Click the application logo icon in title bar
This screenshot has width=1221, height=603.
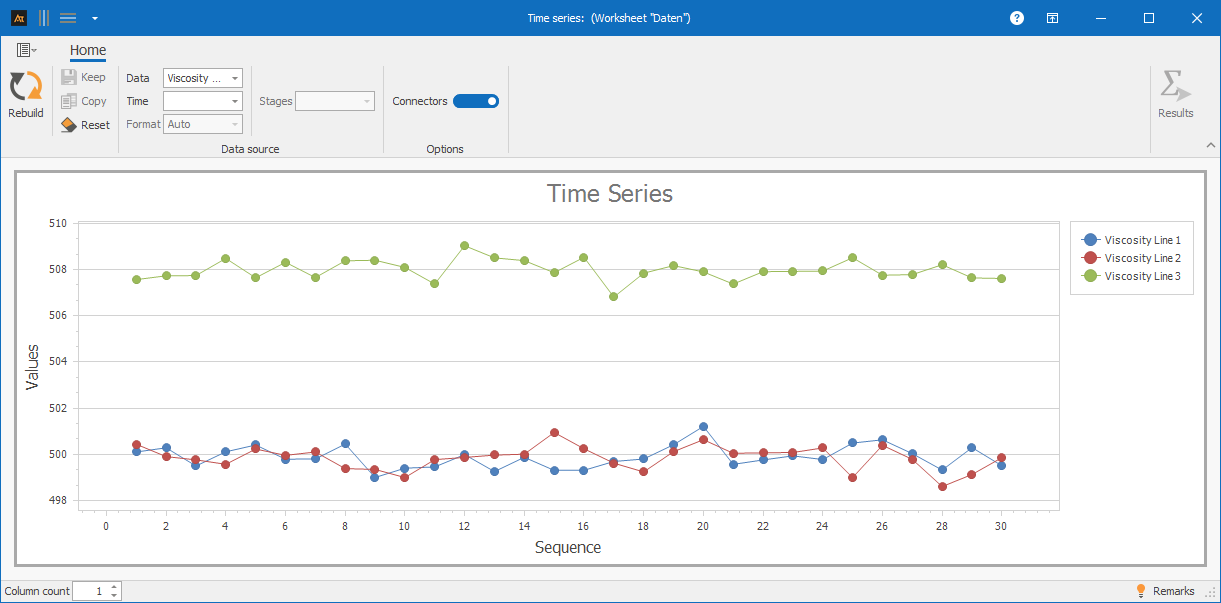coord(18,18)
